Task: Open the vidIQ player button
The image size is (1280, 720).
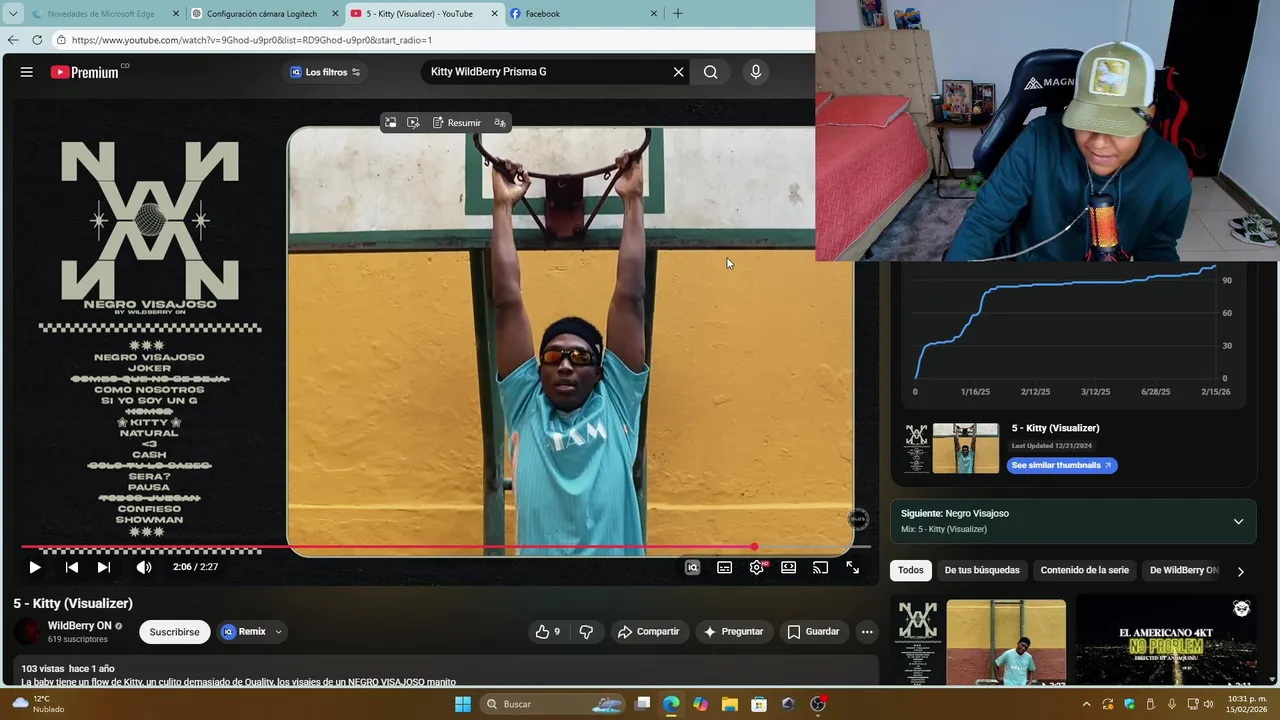Action: pyautogui.click(x=692, y=567)
